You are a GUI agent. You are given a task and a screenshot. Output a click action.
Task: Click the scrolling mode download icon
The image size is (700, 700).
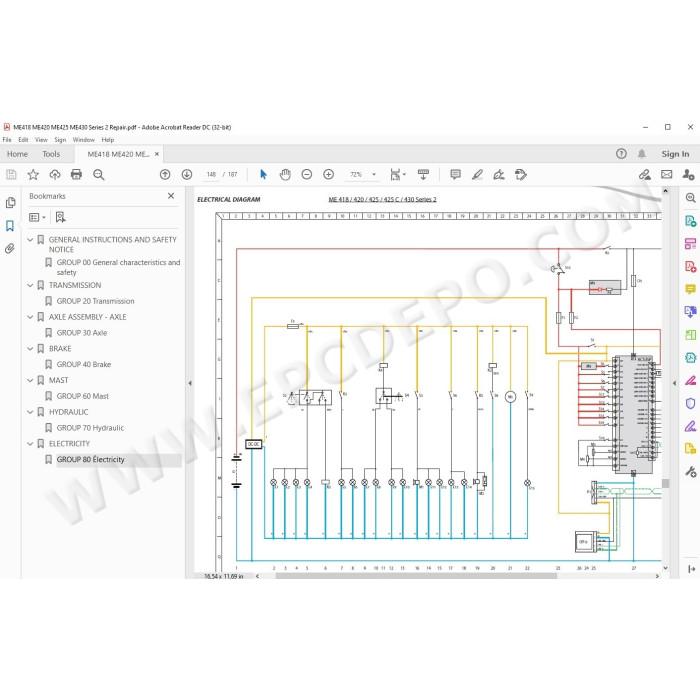tap(423, 175)
